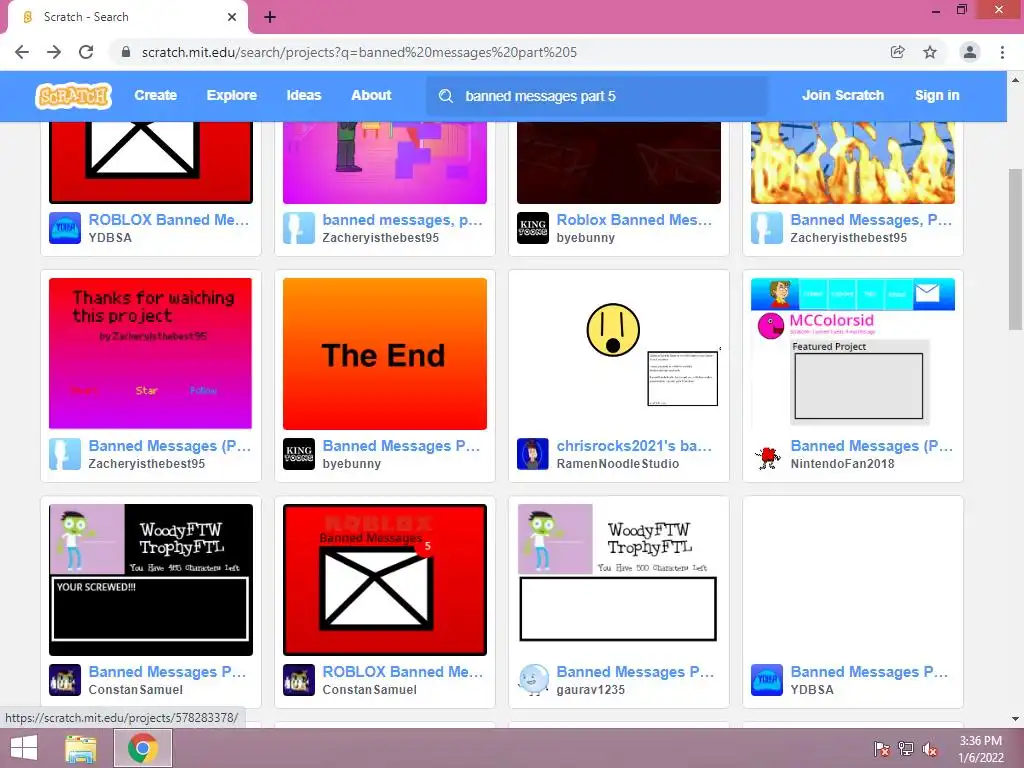
Task: Bookmark this page with the star icon
Action: [x=930, y=52]
